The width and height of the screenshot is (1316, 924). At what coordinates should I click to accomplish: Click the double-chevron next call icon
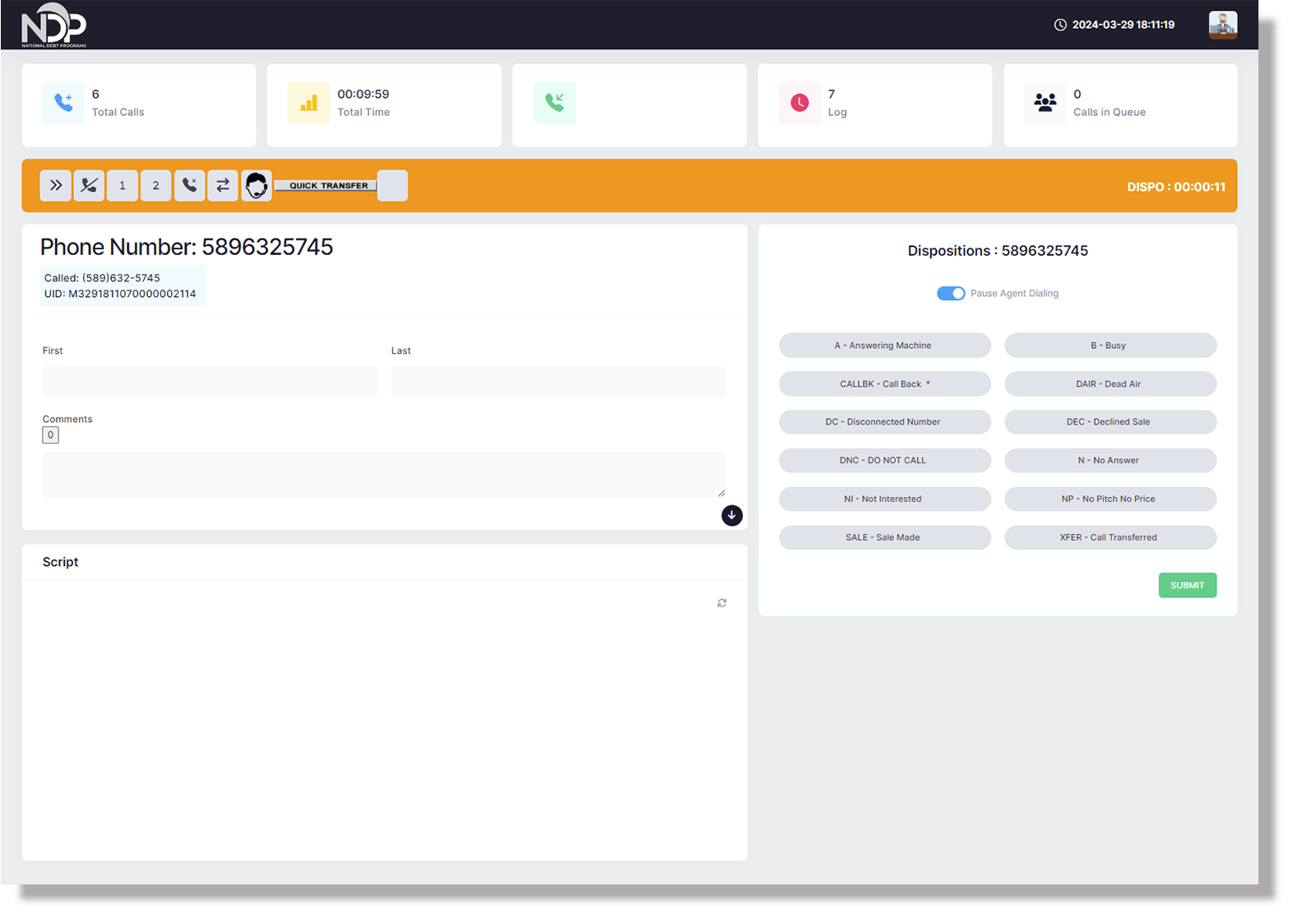click(x=56, y=186)
